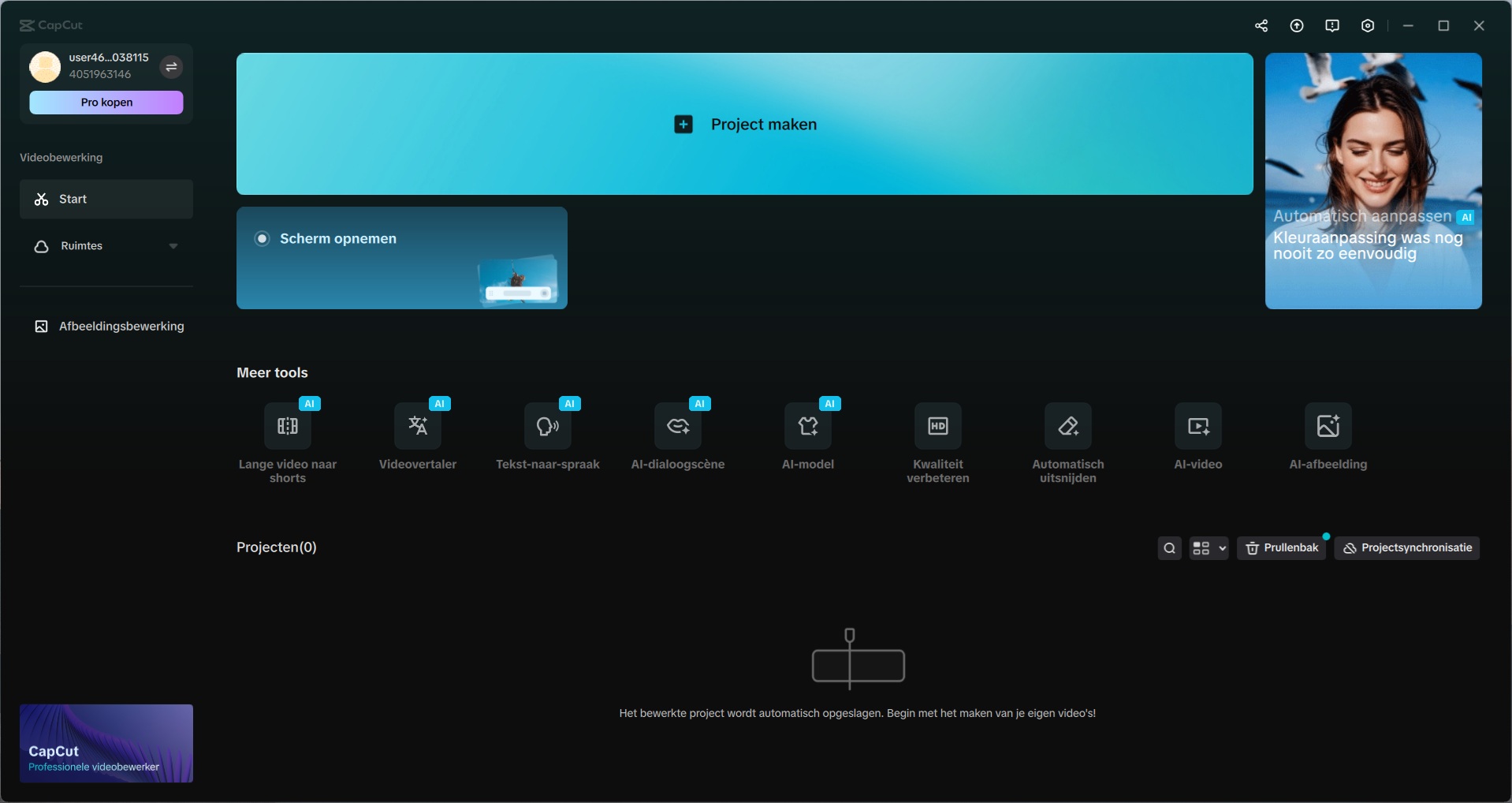1512x803 pixels.
Task: Click Projectsynchronisatie button
Action: coord(1407,548)
